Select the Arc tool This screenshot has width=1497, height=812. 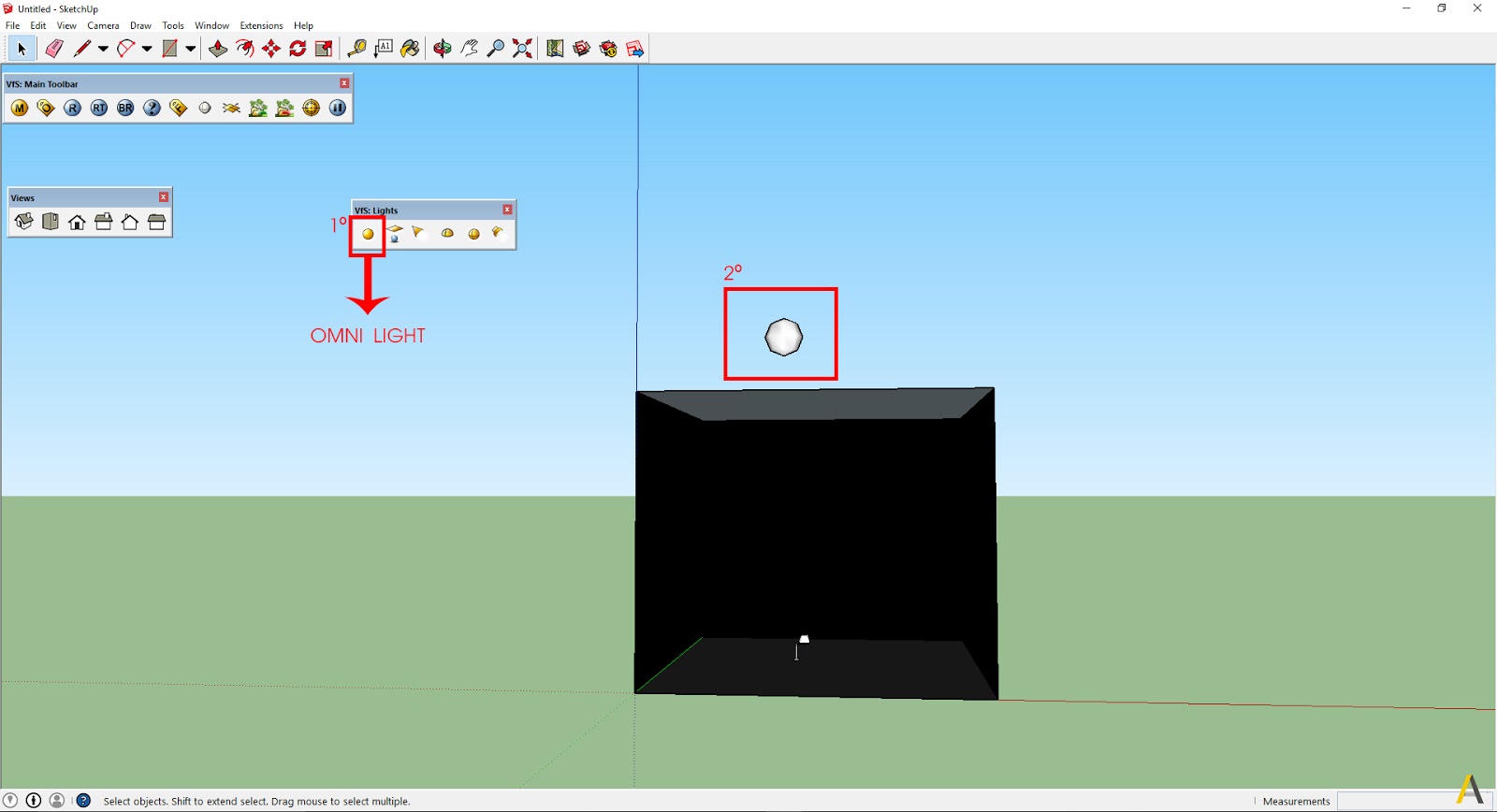126,49
